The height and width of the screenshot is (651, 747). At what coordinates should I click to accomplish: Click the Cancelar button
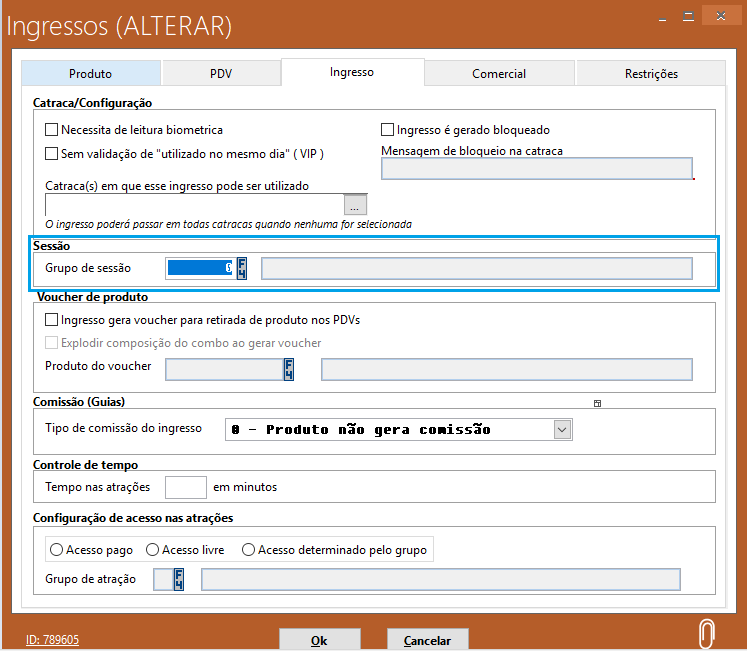pyautogui.click(x=427, y=640)
